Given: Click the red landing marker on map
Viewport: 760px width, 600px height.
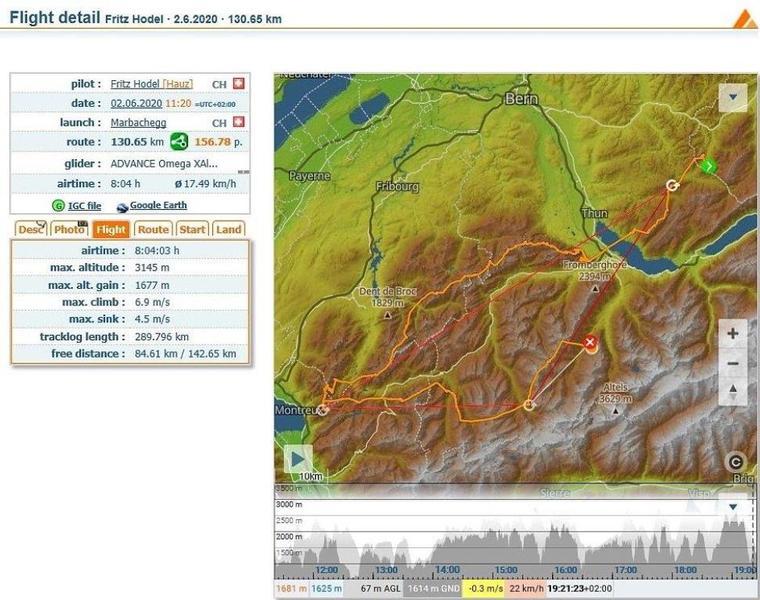Looking at the screenshot, I should coord(590,343).
